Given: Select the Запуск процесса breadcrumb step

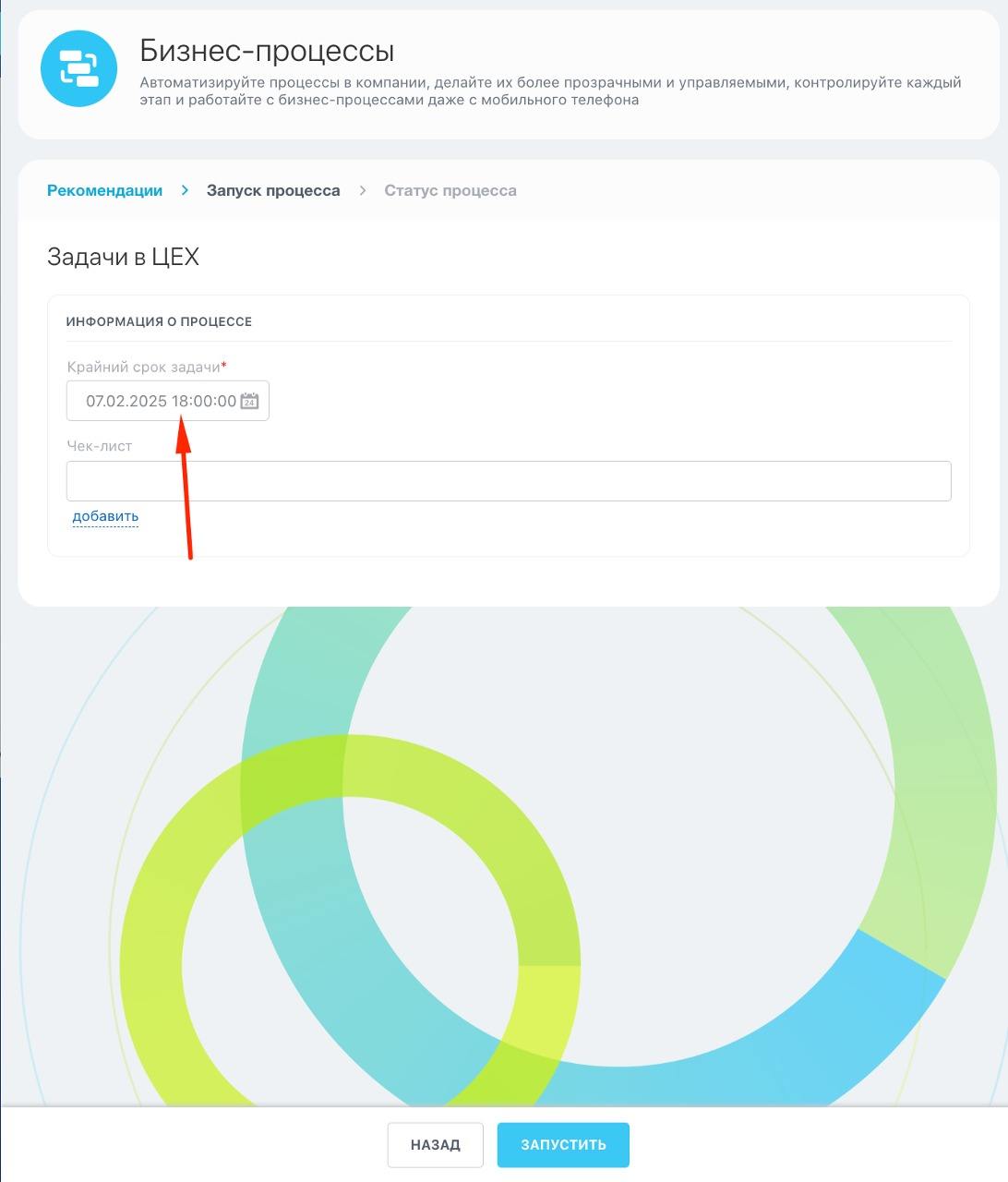Looking at the screenshot, I should coord(273,190).
